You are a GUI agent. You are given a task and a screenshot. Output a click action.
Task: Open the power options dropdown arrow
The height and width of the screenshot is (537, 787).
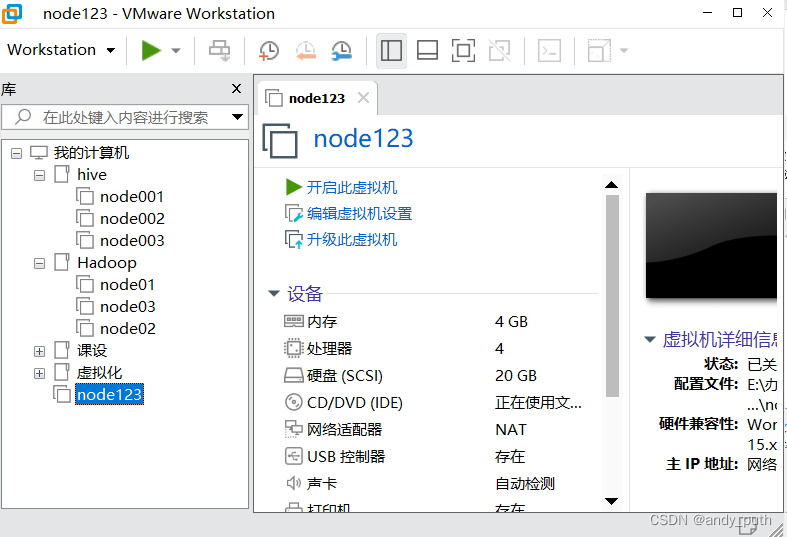pos(176,50)
